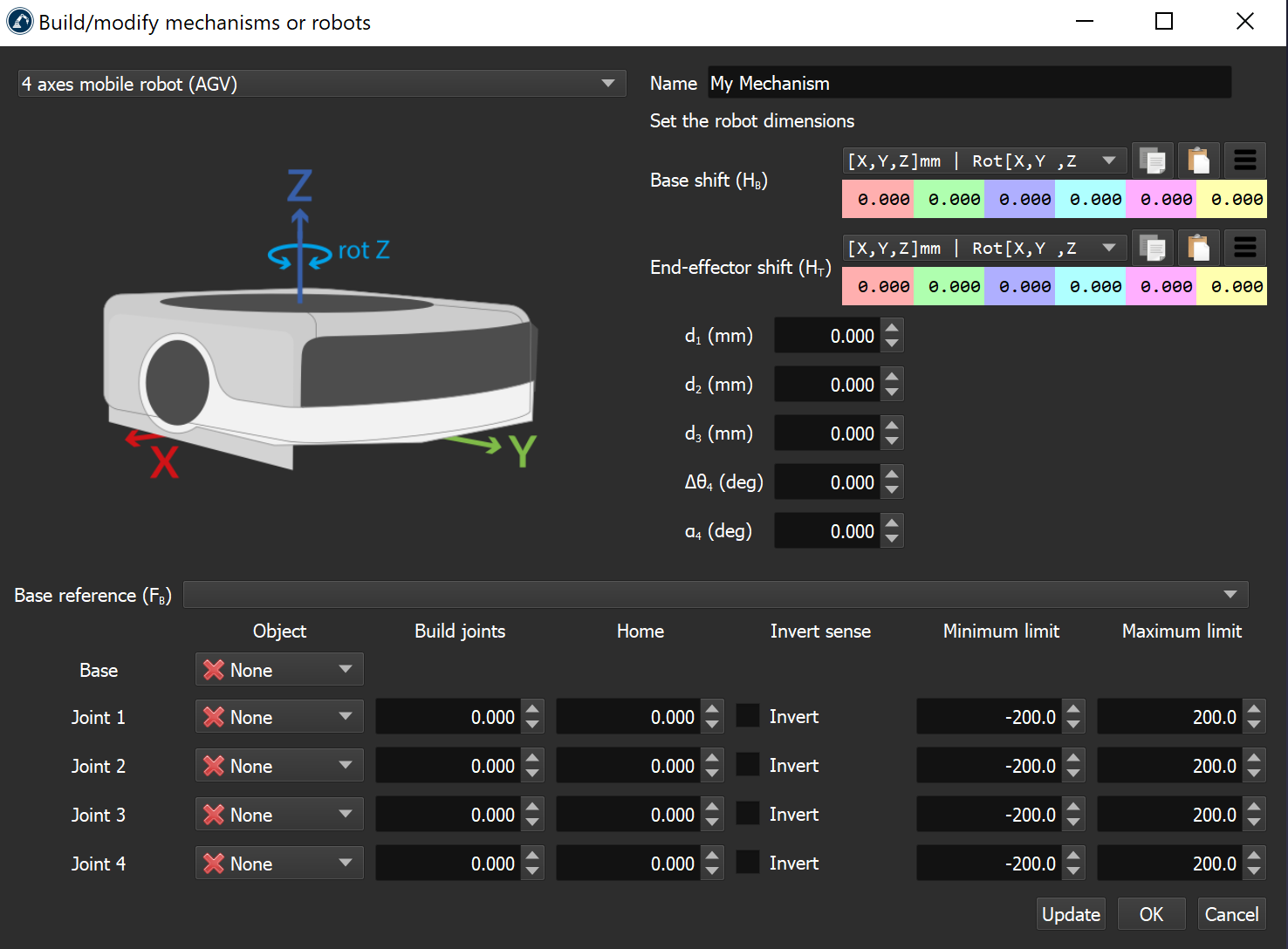The image size is (1288, 949).
Task: Open Base shift options menu icon
Action: click(x=1244, y=160)
